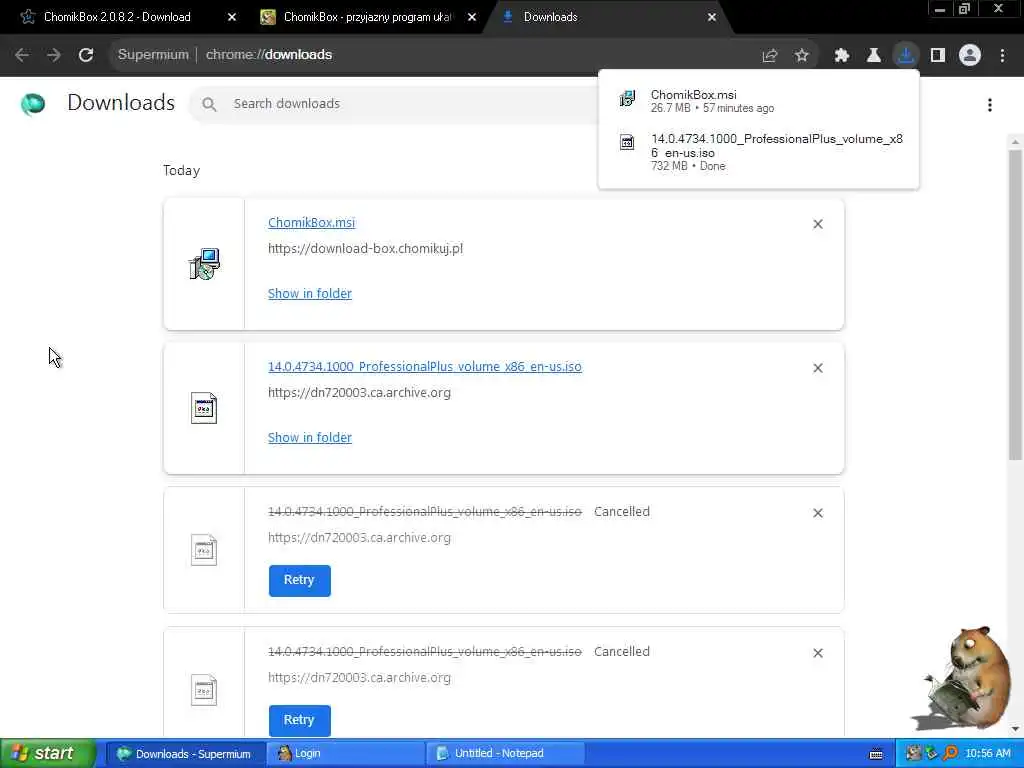Click the completed ISO file icon
Viewport: 1024px width, 768px height.
pos(204,408)
